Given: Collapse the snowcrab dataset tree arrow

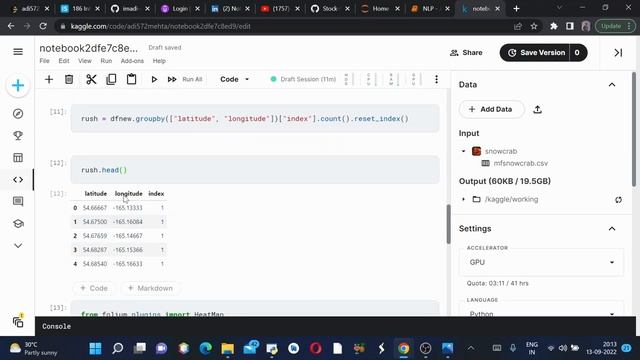Looking at the screenshot, I should [x=463, y=151].
